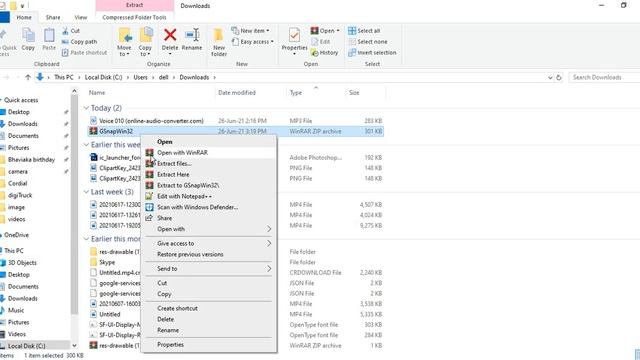The width and height of the screenshot is (640, 360).
Task: Choose Properties in the context menu
Action: (209, 344)
